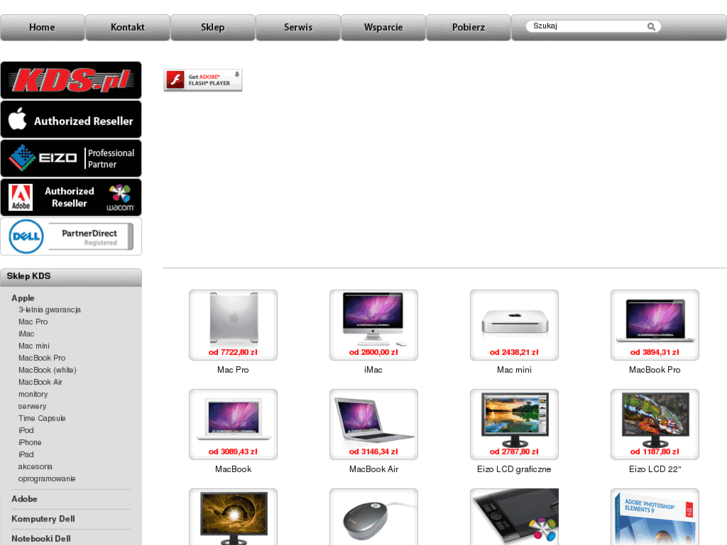
Task: Select iPod in sidebar list
Action: (x=26, y=430)
